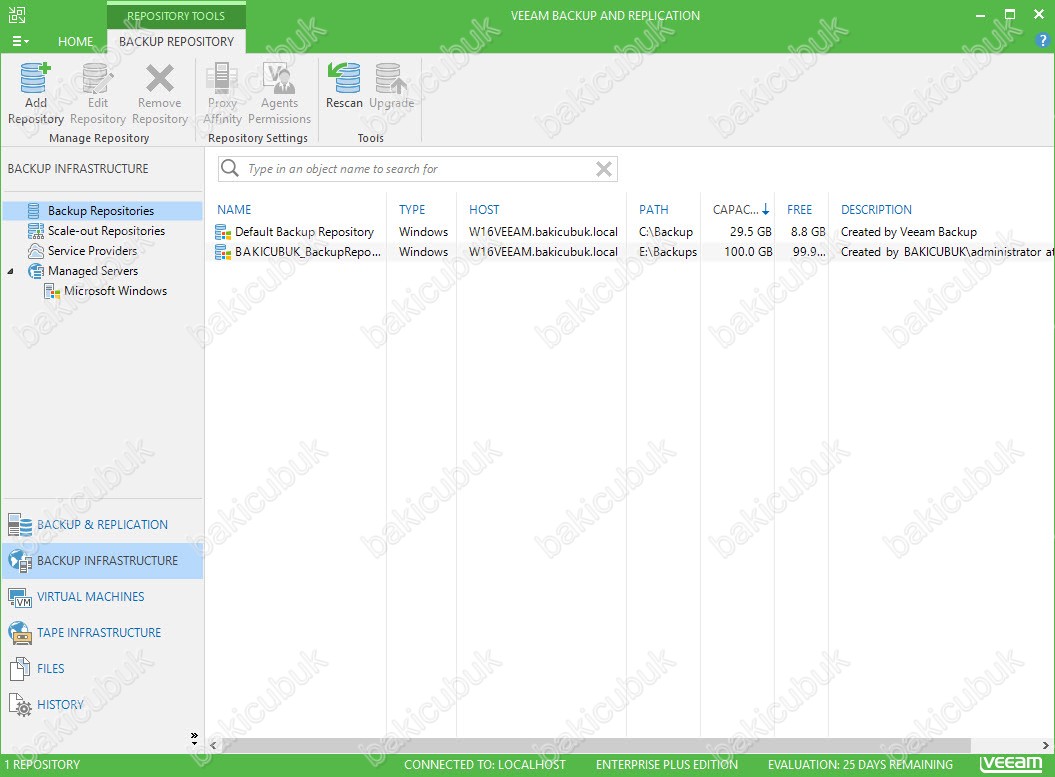Viewport: 1055px width, 777px height.
Task: Open the help question mark icon
Action: 1042,40
